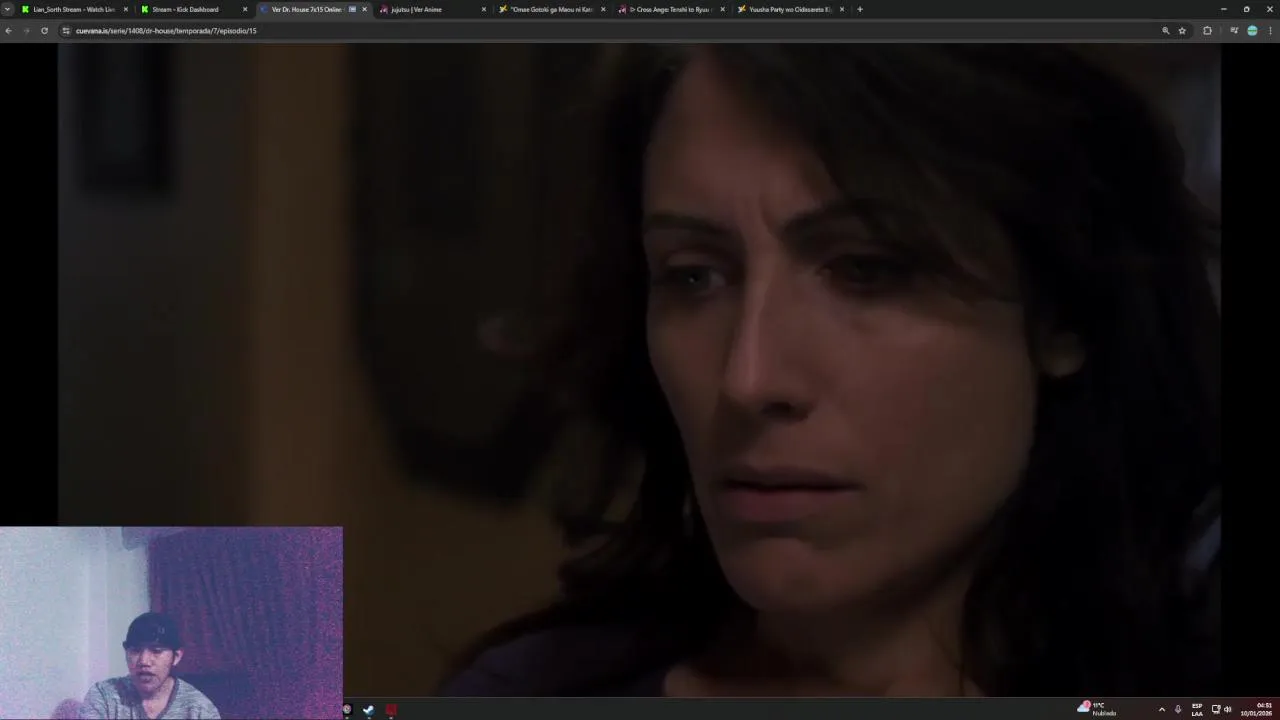Open the media control icon in toolbar
The image size is (1280, 720).
click(x=1234, y=31)
